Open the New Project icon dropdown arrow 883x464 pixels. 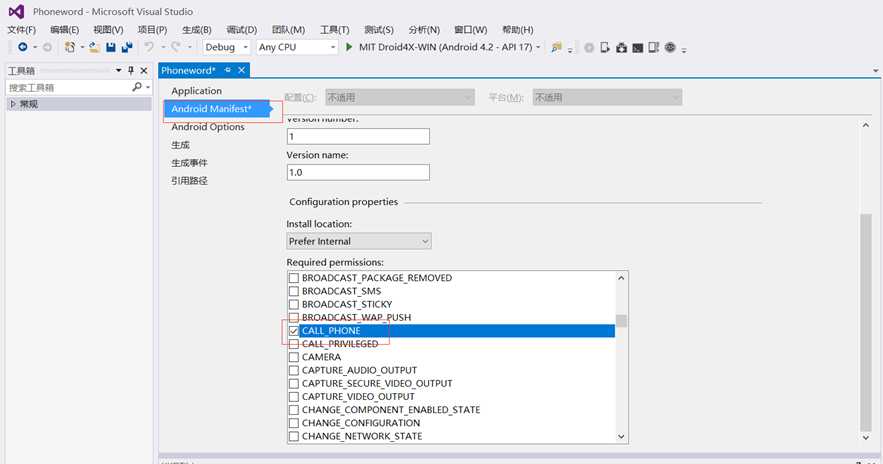click(x=82, y=47)
